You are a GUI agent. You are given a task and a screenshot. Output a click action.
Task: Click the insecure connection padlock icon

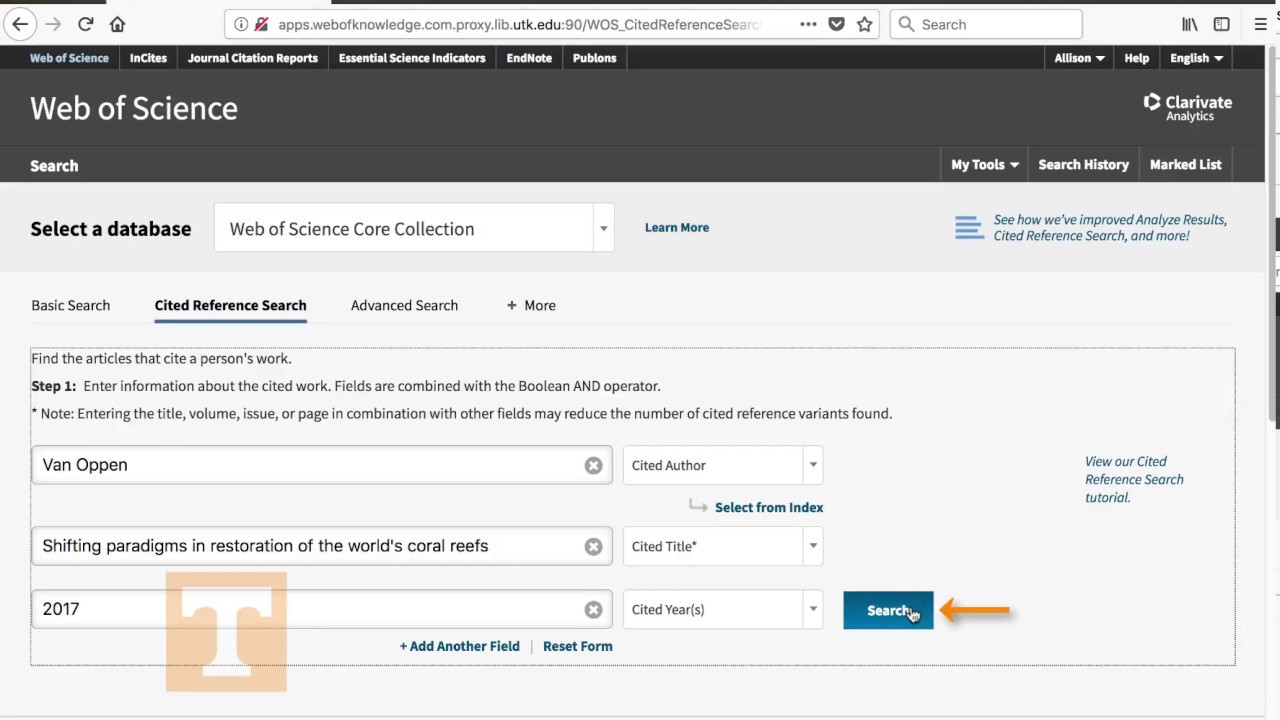point(262,24)
